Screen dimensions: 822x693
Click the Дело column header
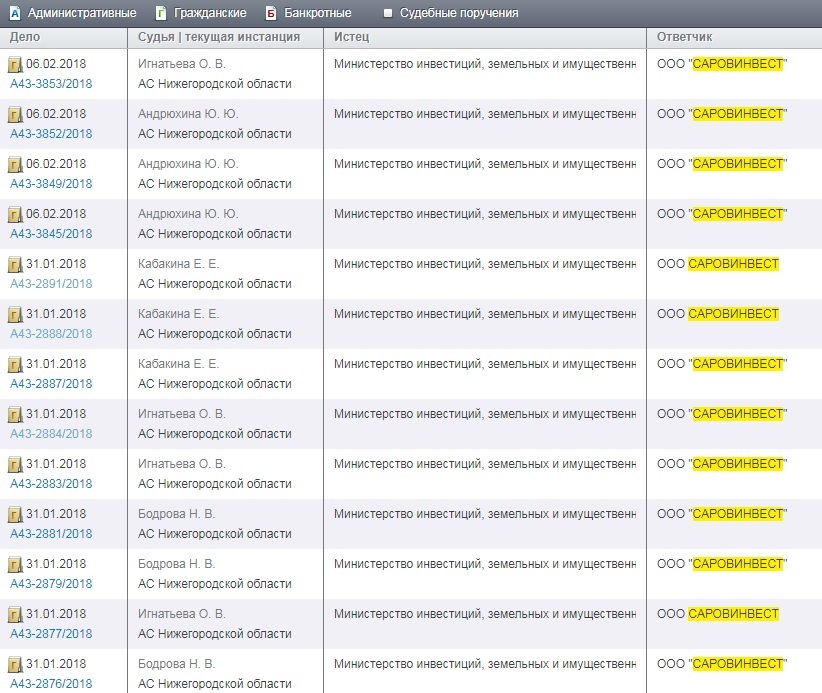[24, 37]
